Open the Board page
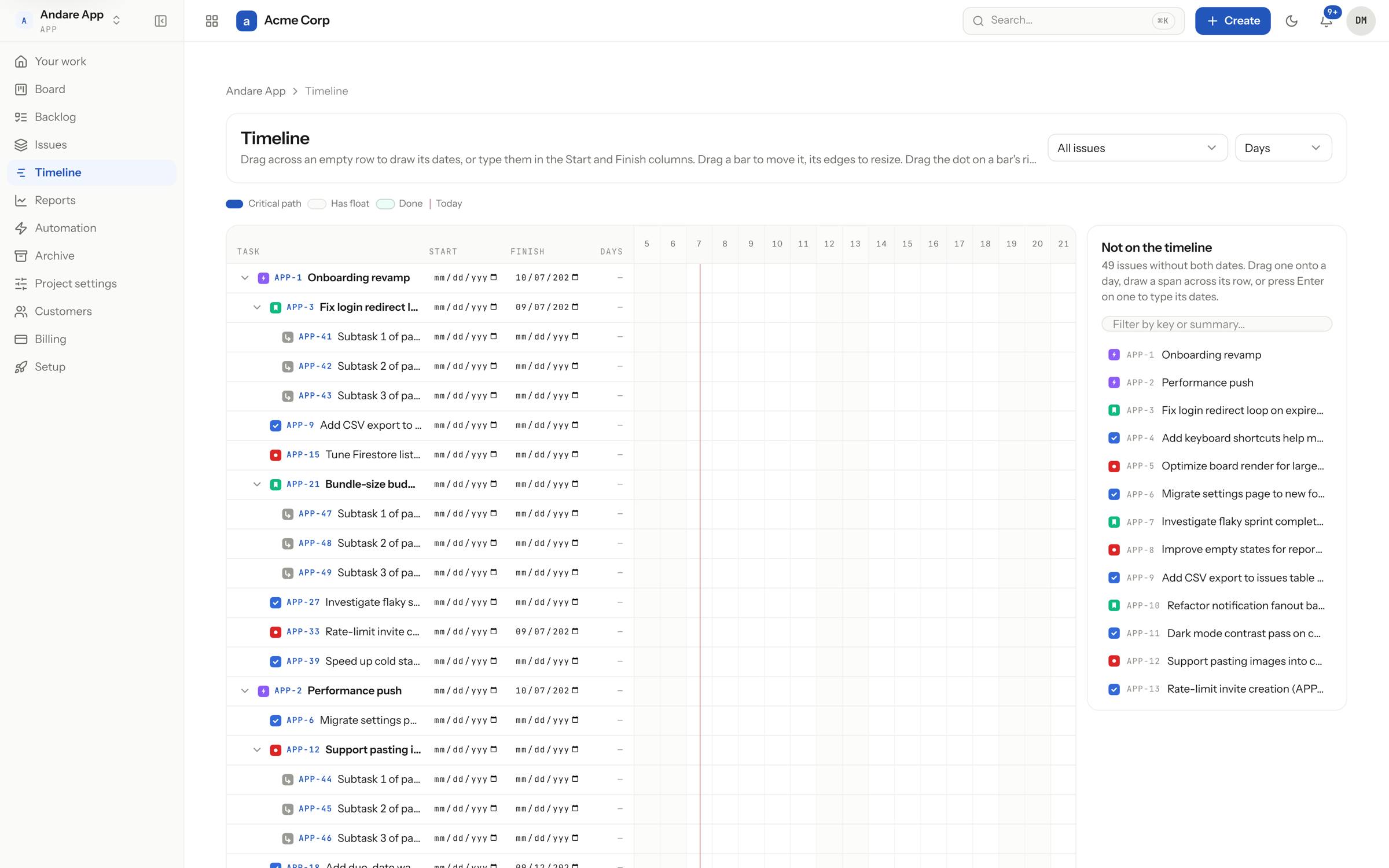Screen dimensions: 1389x868 coord(91,89)
